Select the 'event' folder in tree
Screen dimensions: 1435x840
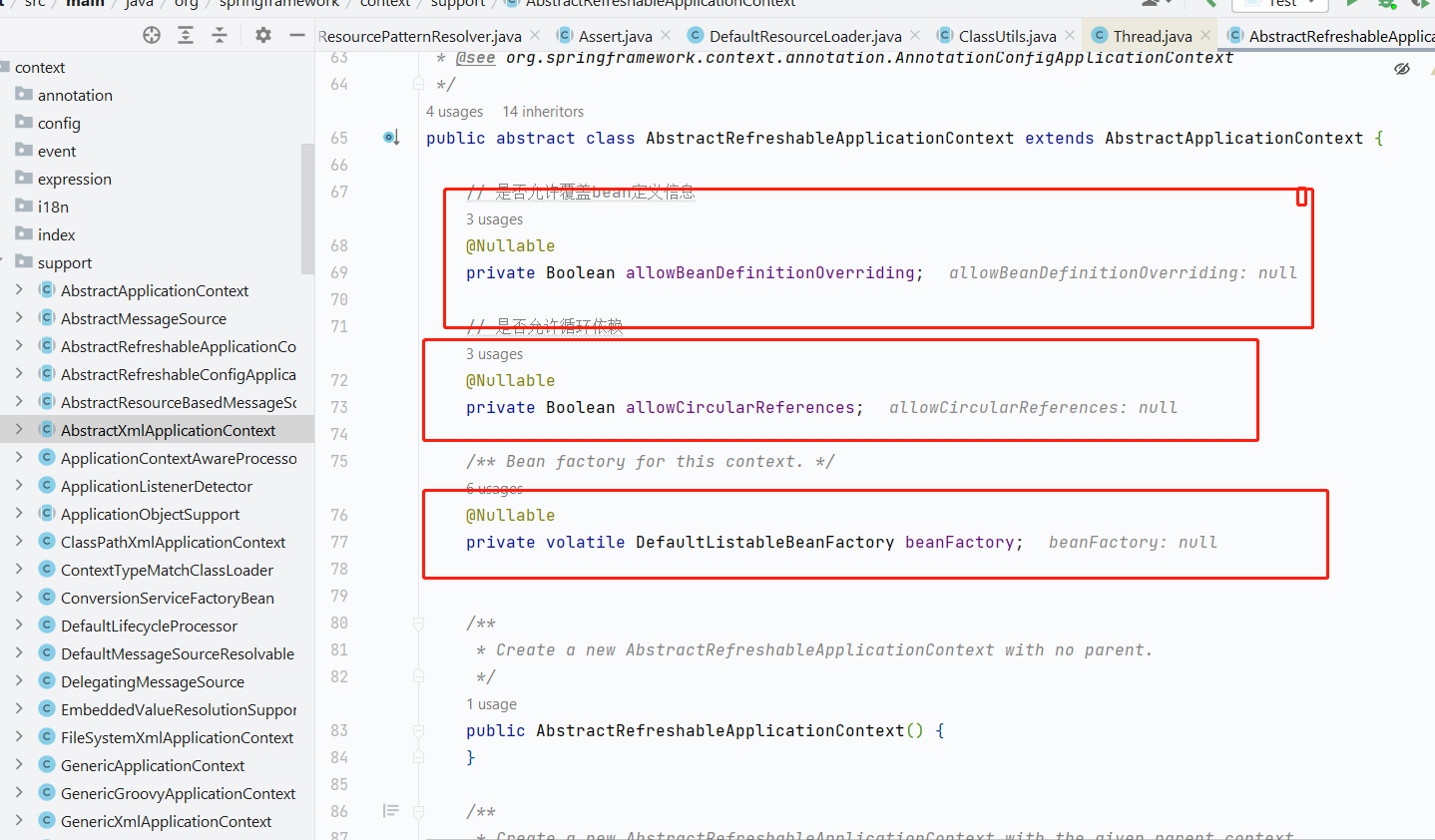click(56, 151)
